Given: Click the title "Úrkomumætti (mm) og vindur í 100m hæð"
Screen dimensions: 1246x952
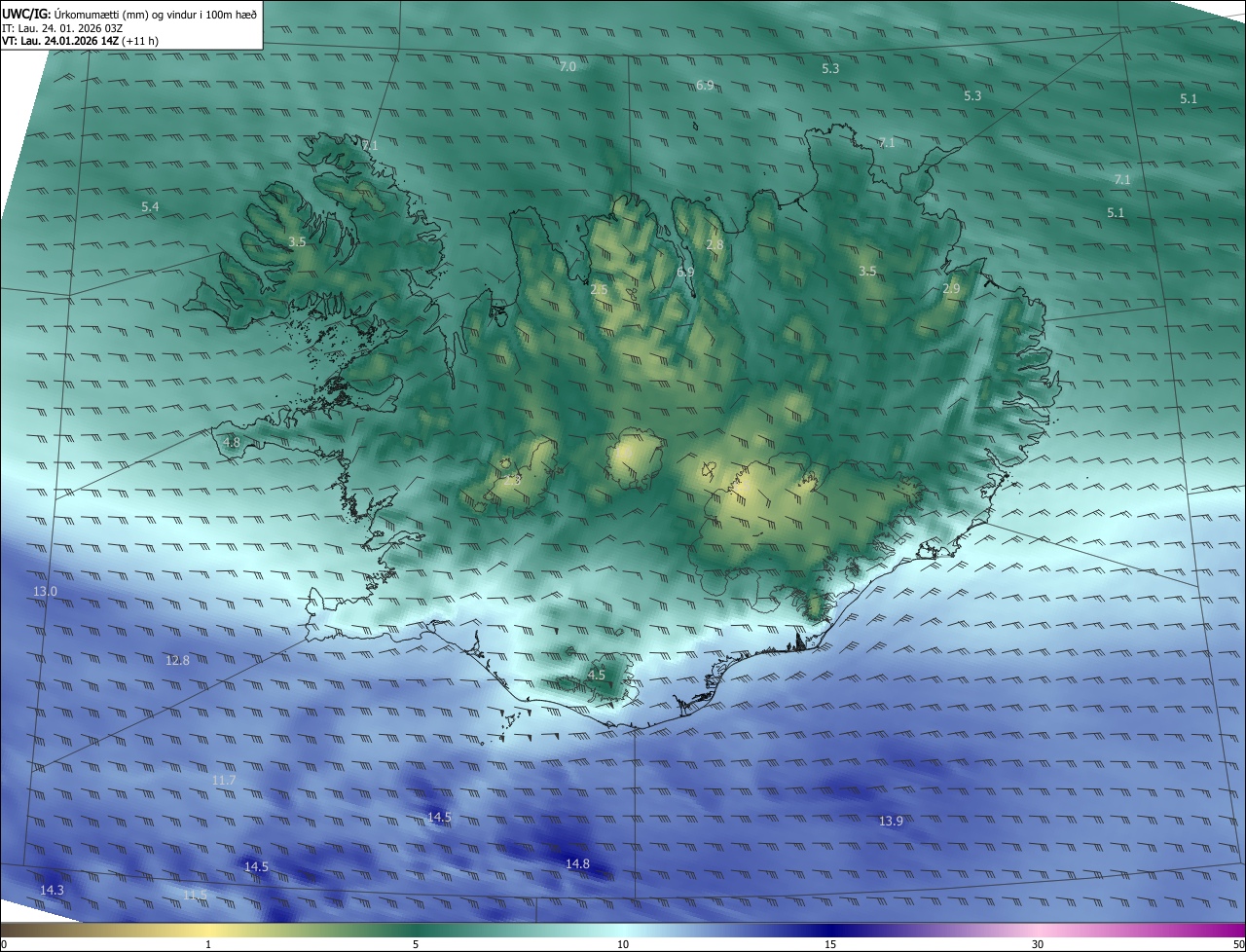Looking at the screenshot, I should coord(156,14).
